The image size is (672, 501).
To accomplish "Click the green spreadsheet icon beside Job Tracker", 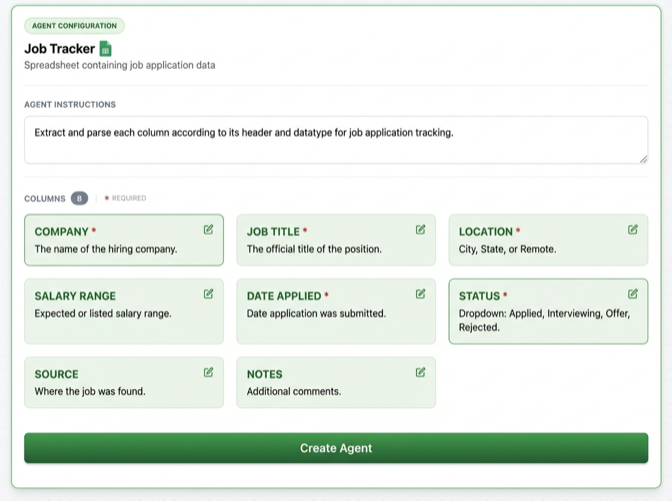I will coord(105,48).
